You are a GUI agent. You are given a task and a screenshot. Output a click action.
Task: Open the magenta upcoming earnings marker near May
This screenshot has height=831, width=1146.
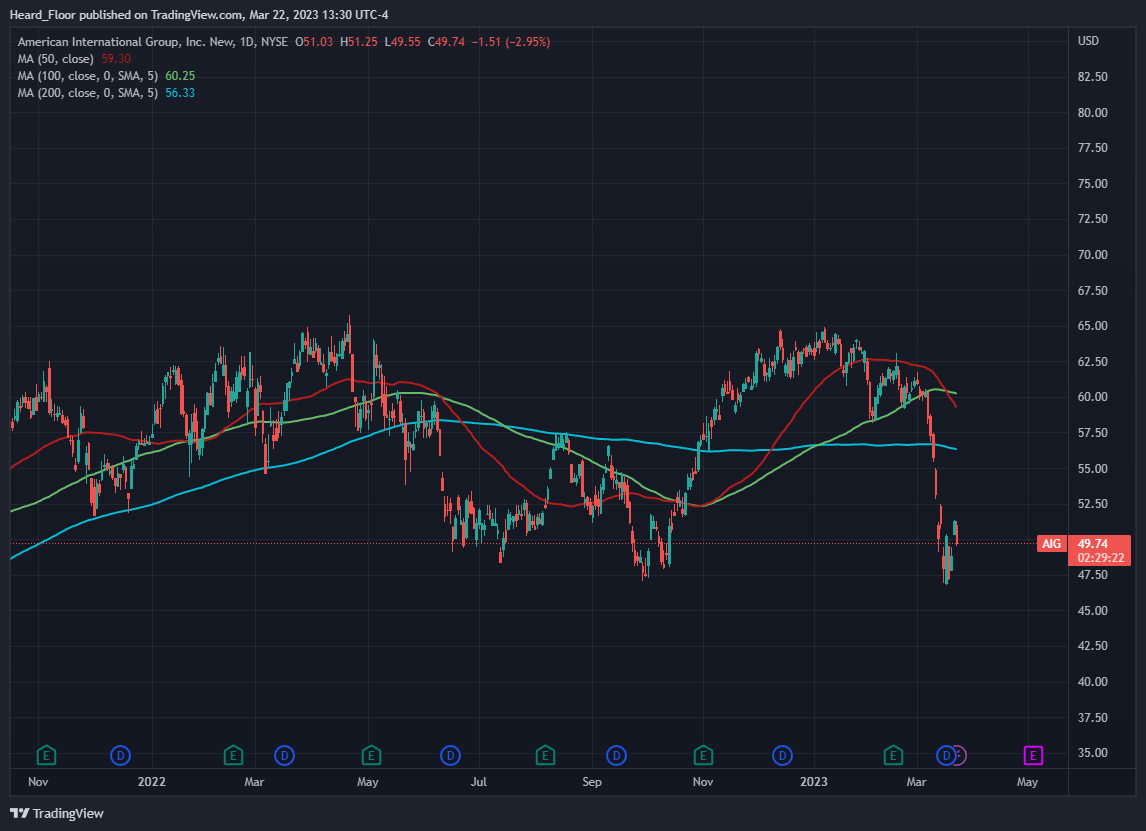(x=1033, y=755)
